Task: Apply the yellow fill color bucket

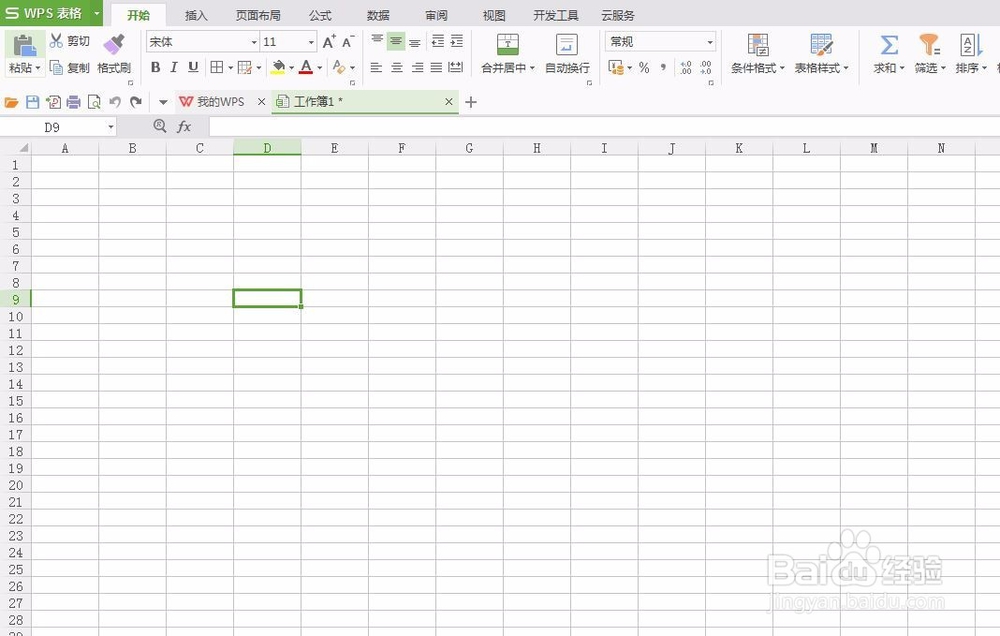Action: [278, 67]
